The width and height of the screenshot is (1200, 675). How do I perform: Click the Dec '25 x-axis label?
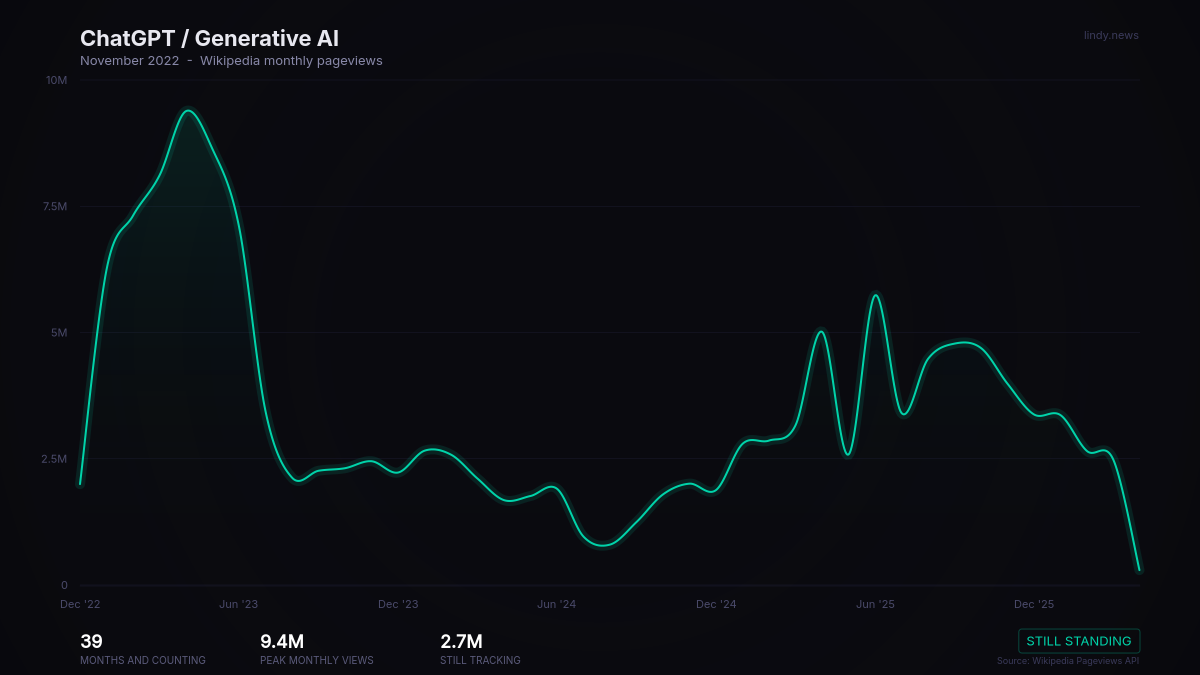(x=1034, y=604)
